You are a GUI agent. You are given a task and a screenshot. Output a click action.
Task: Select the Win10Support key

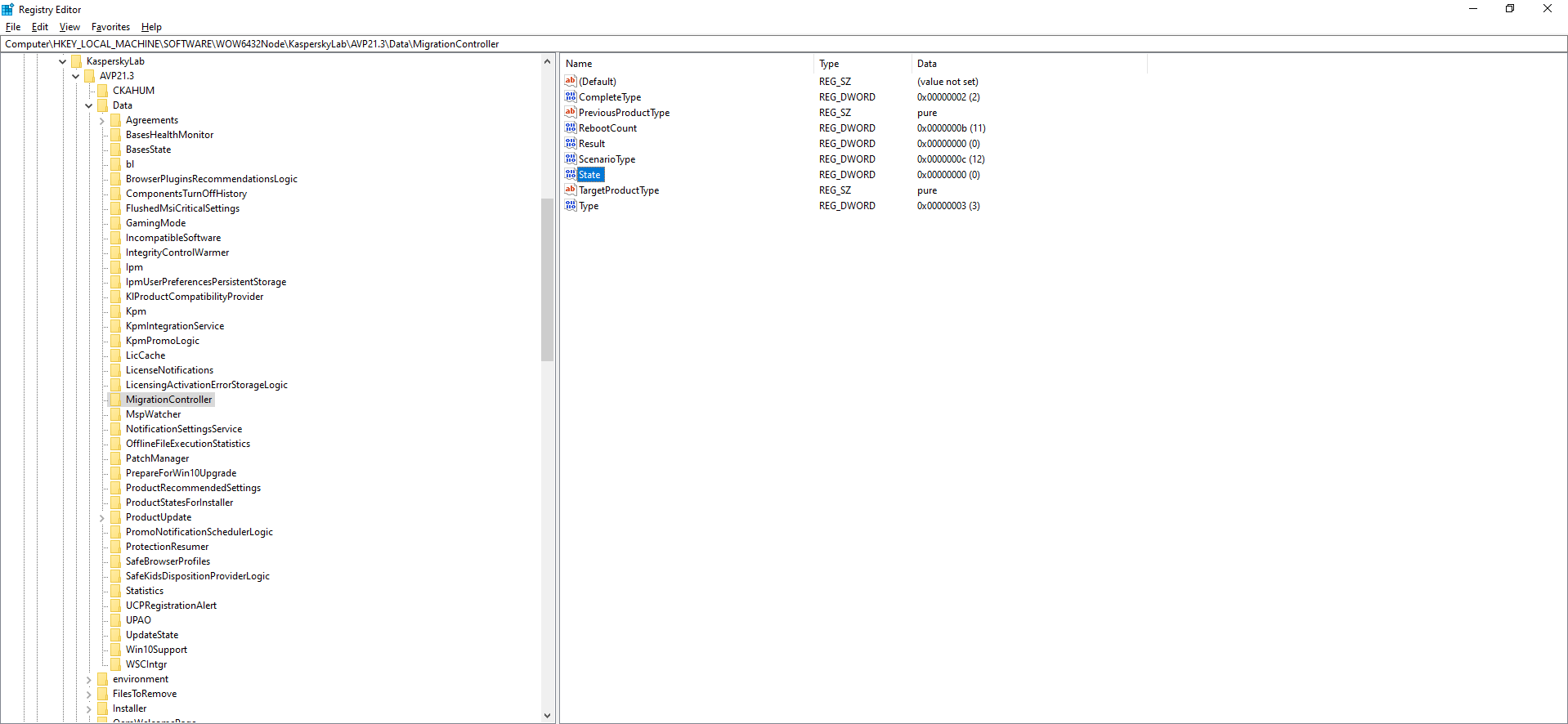click(x=156, y=650)
